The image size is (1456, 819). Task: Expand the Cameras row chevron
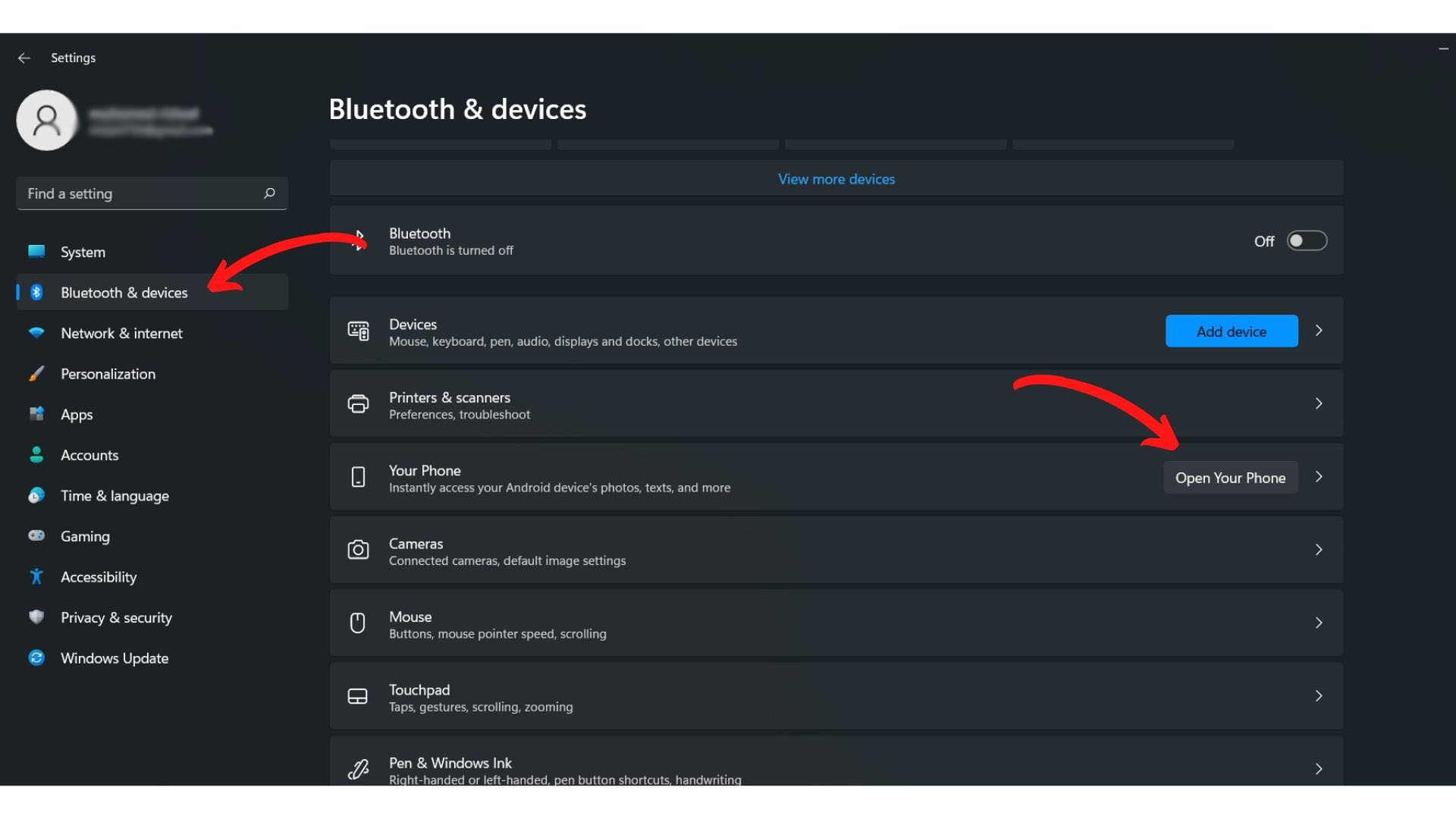coord(1319,550)
